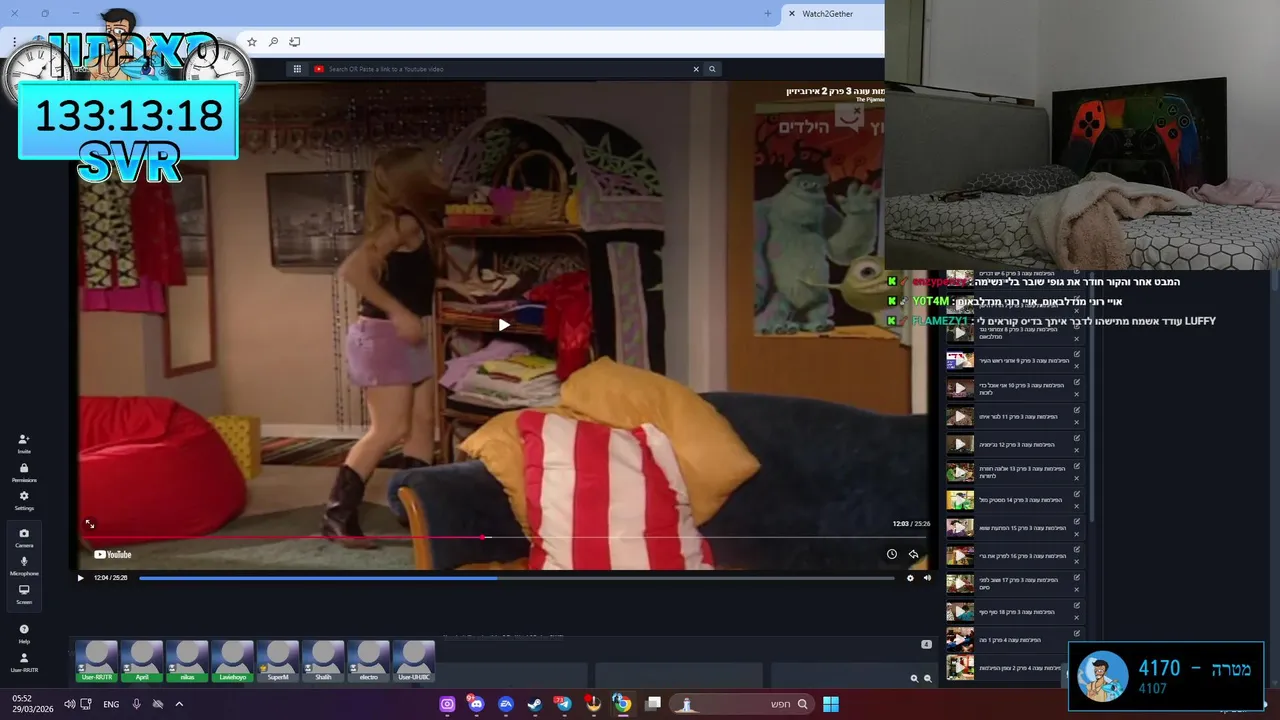Expand the system tray hidden icons chevron
Viewport: 1280px width, 720px height.
pyautogui.click(x=179, y=704)
